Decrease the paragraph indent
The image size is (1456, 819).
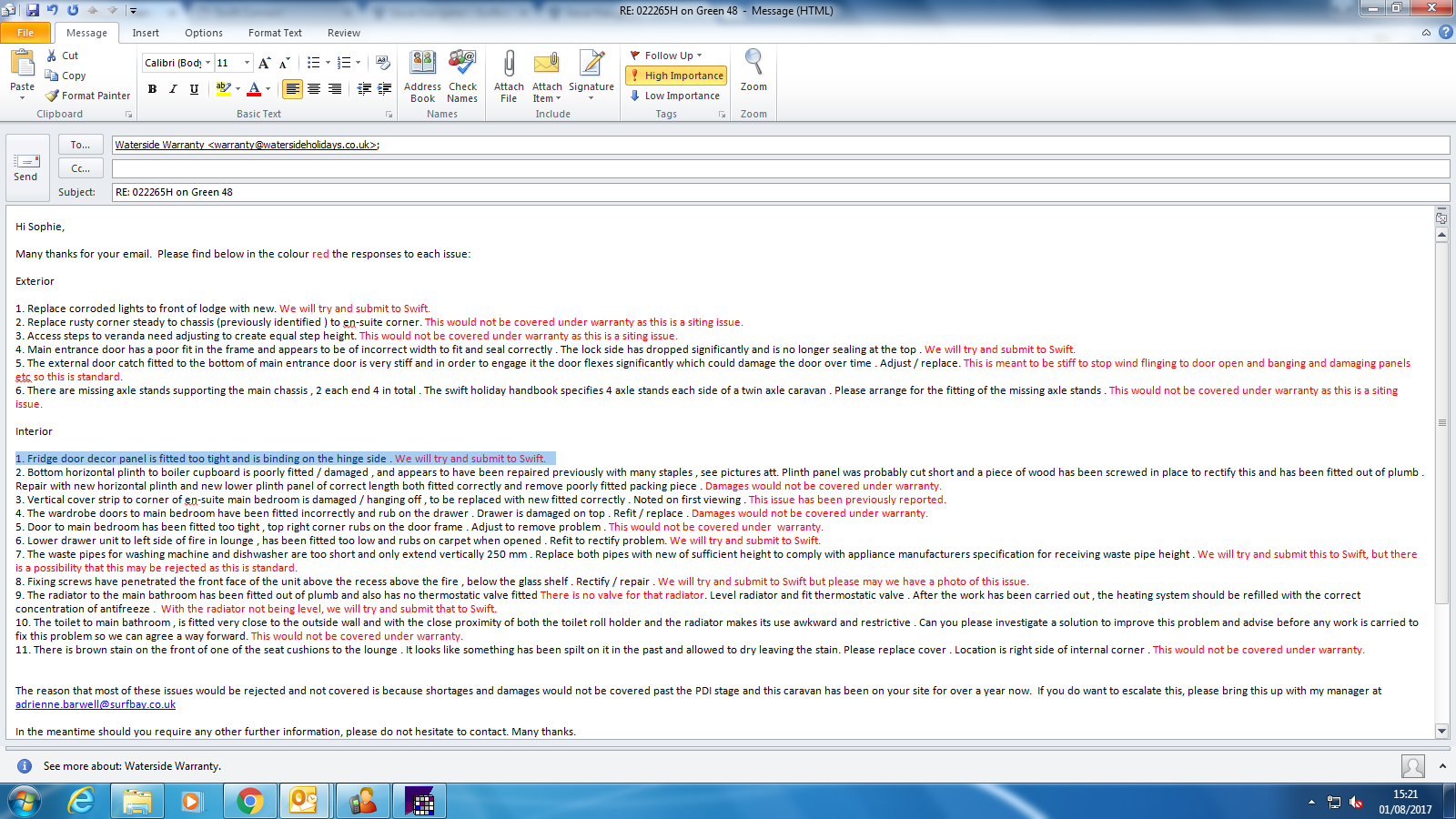364,88
